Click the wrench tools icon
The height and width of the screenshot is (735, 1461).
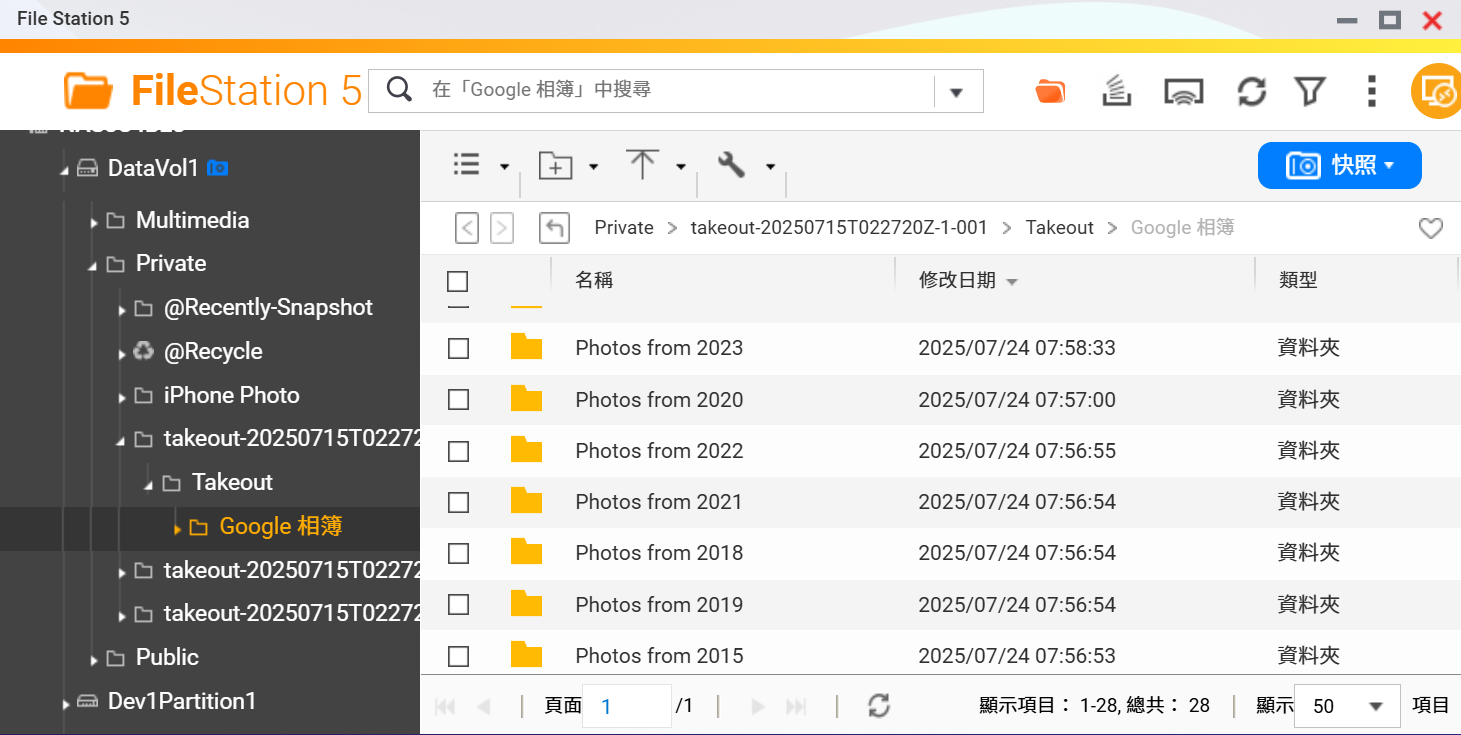(x=732, y=165)
